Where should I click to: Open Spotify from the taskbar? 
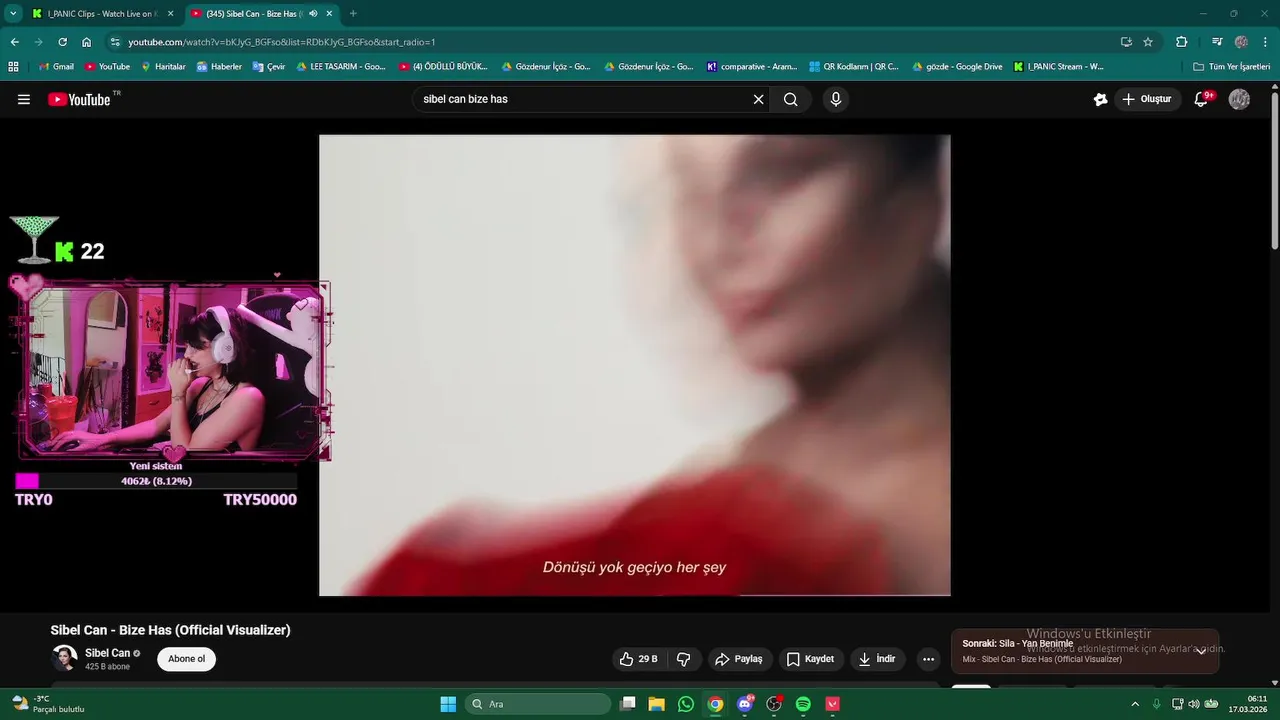[x=803, y=704]
